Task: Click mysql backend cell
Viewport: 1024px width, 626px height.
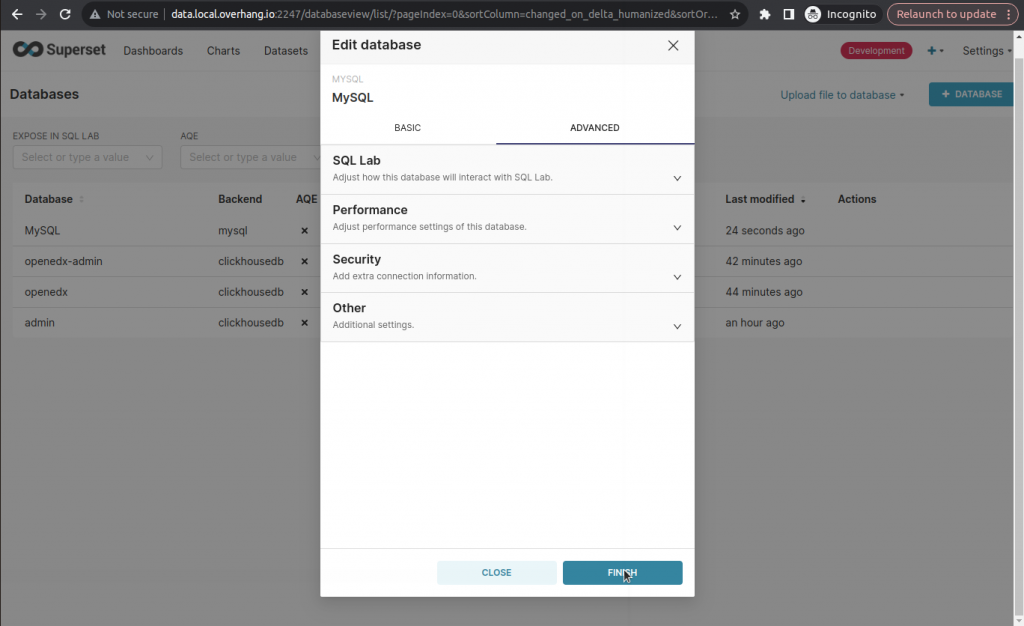Action: pos(232,230)
